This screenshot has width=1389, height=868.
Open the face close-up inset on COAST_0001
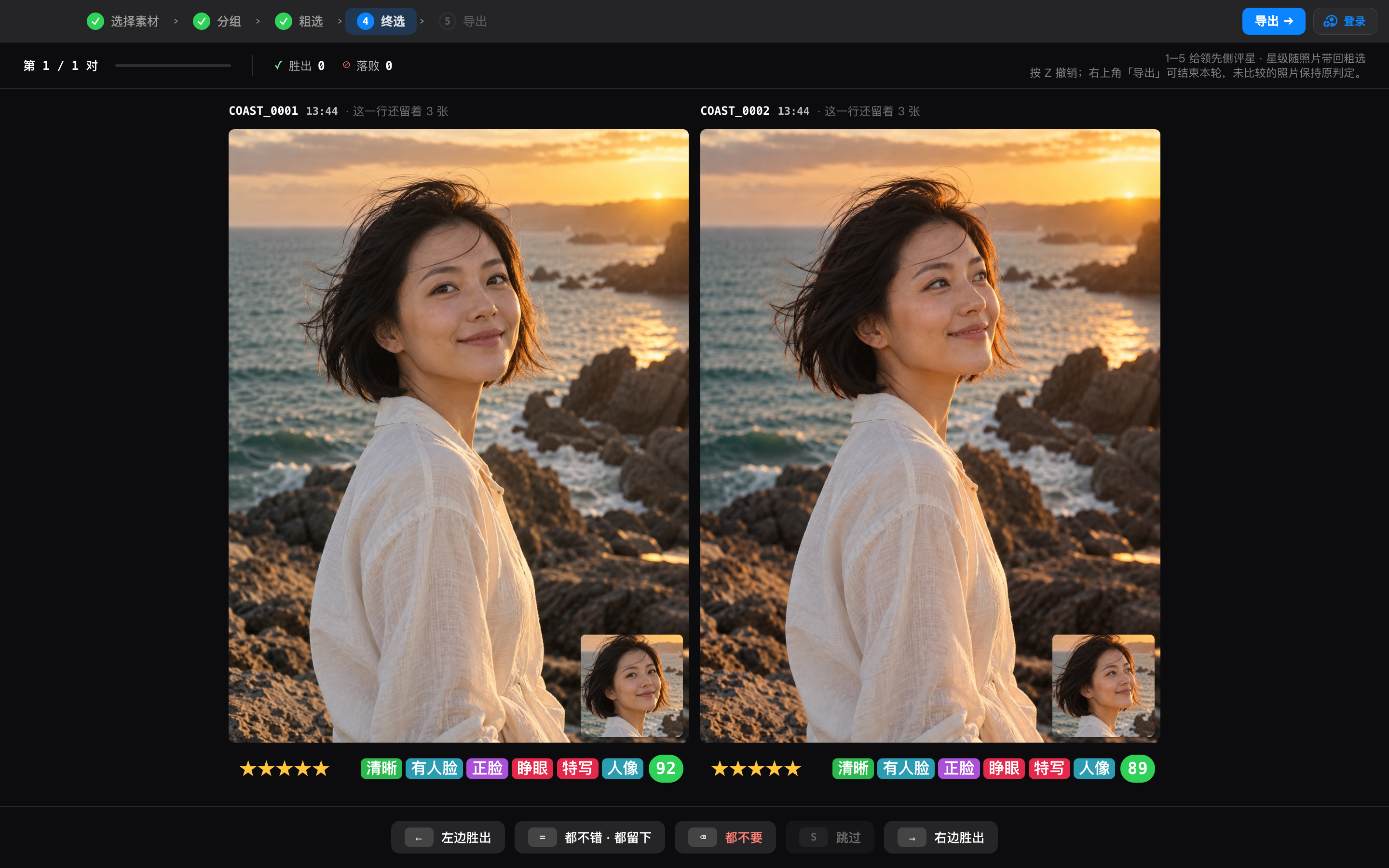coord(631,685)
